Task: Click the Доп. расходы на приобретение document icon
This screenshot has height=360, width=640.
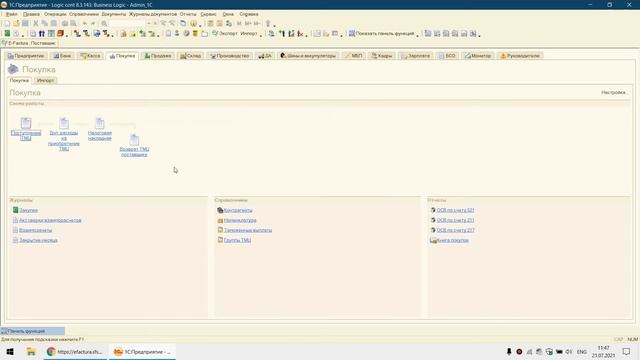Action: pyautogui.click(x=64, y=123)
